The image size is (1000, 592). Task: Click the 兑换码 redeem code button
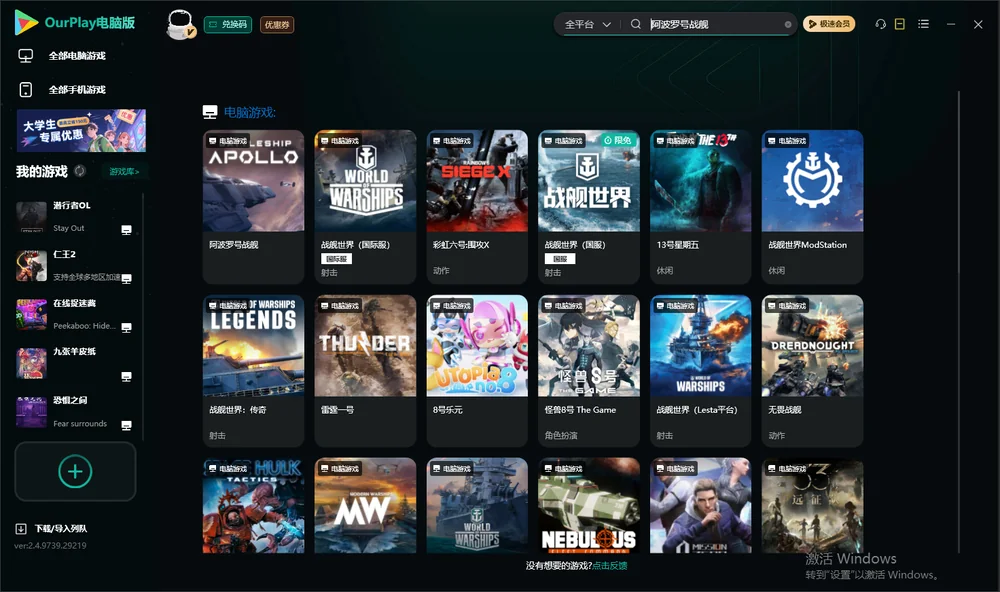tap(228, 24)
